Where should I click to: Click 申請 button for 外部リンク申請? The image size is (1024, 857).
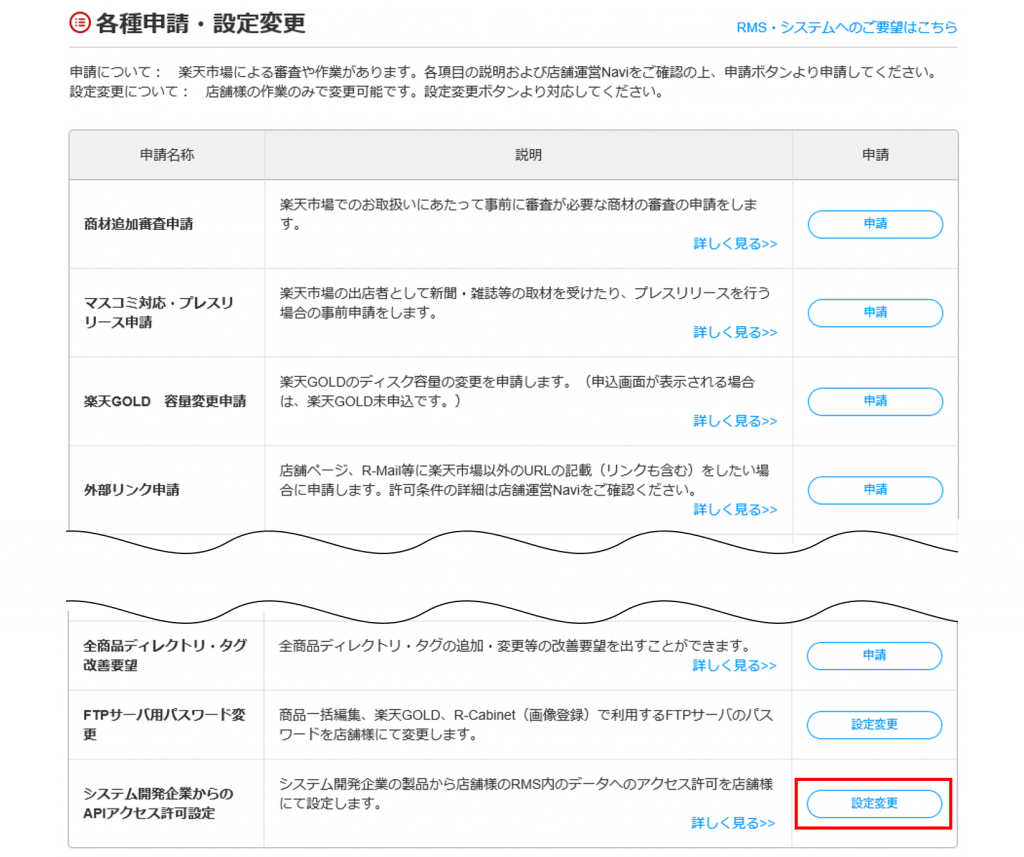pyautogui.click(x=875, y=490)
